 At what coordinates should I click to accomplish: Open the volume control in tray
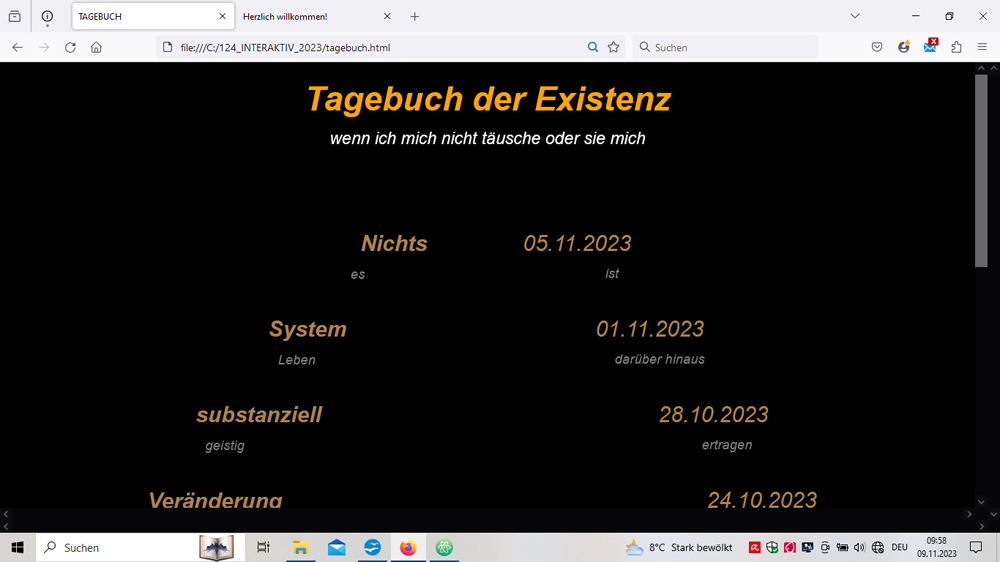[859, 547]
